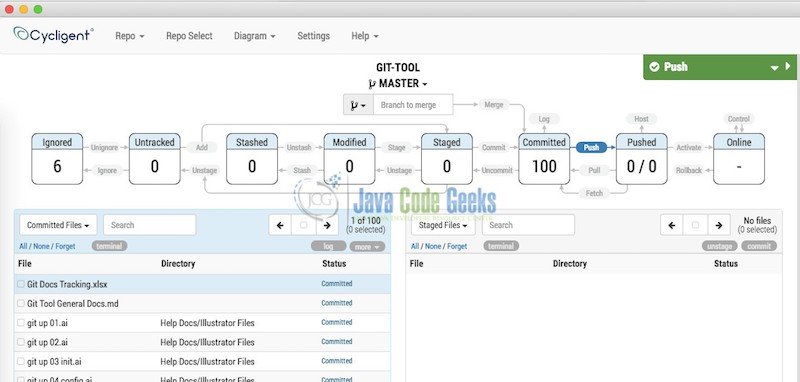Viewport: 800px width, 382px height.
Task: Open the more dropdown in the Committed Files panel
Action: [367, 246]
